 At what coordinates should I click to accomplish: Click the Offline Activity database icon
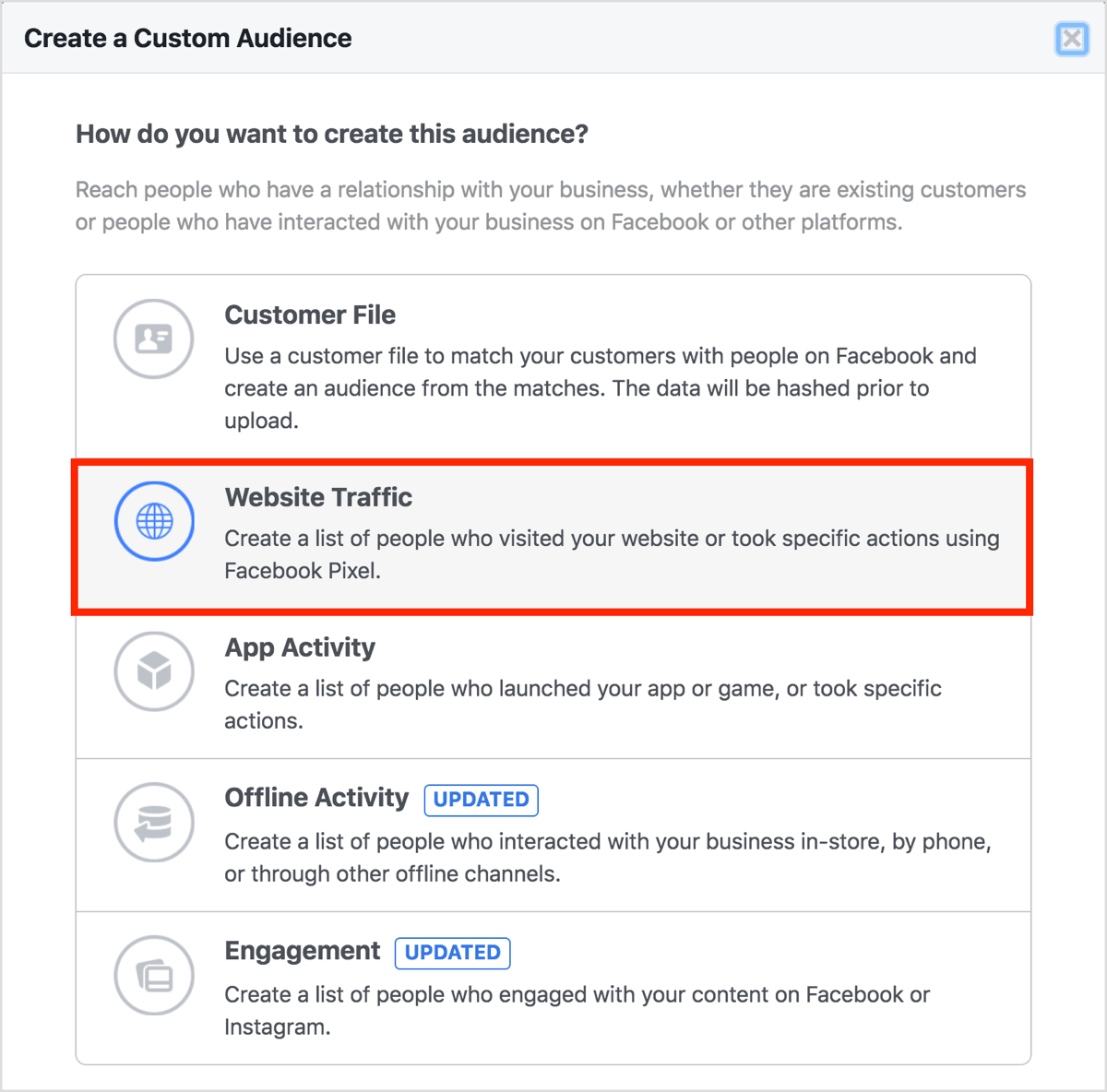(x=154, y=823)
